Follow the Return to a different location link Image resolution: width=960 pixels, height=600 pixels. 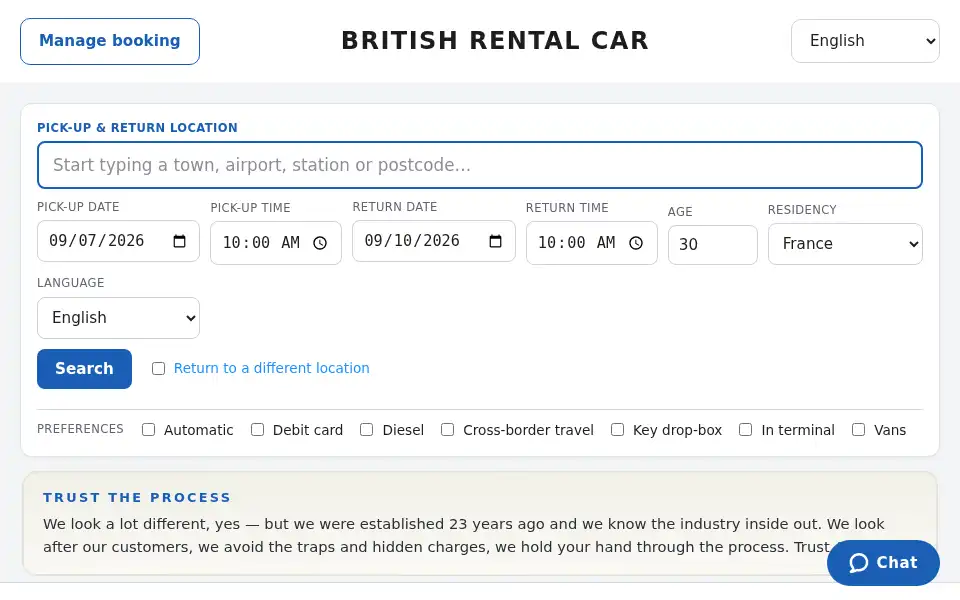coord(271,368)
